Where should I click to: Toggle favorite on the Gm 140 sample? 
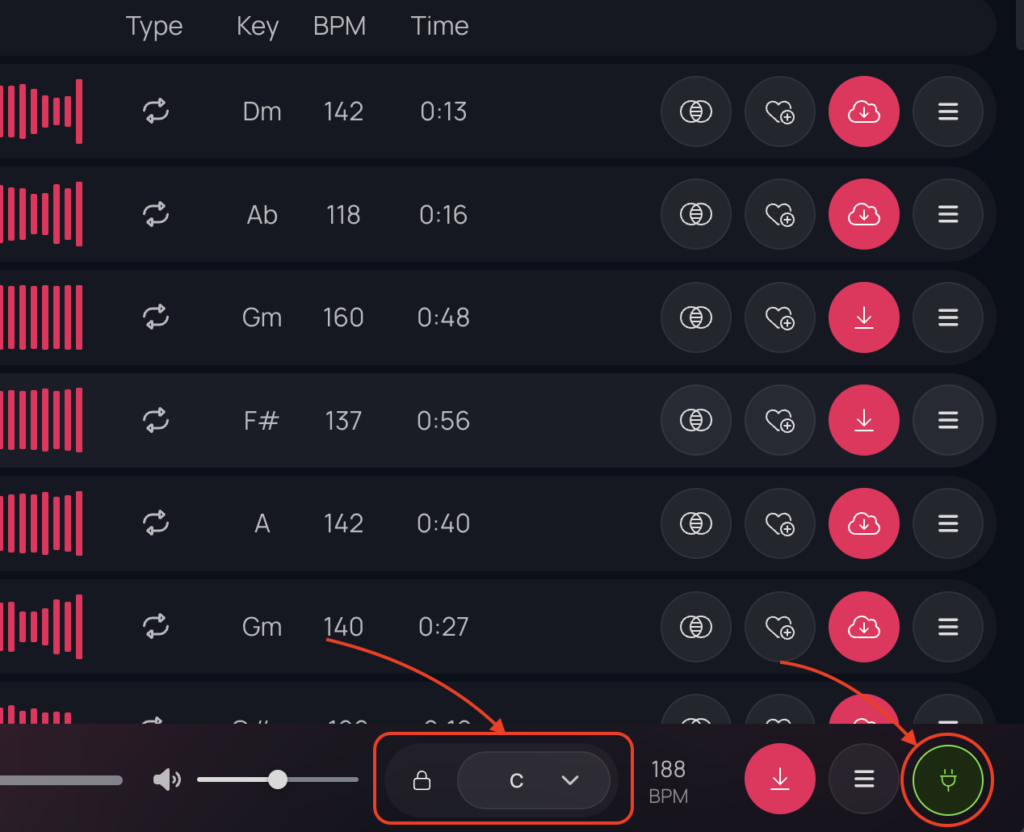(780, 627)
